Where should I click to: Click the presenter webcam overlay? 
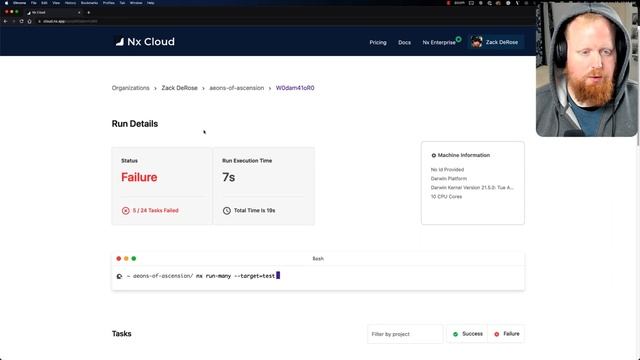click(587, 69)
